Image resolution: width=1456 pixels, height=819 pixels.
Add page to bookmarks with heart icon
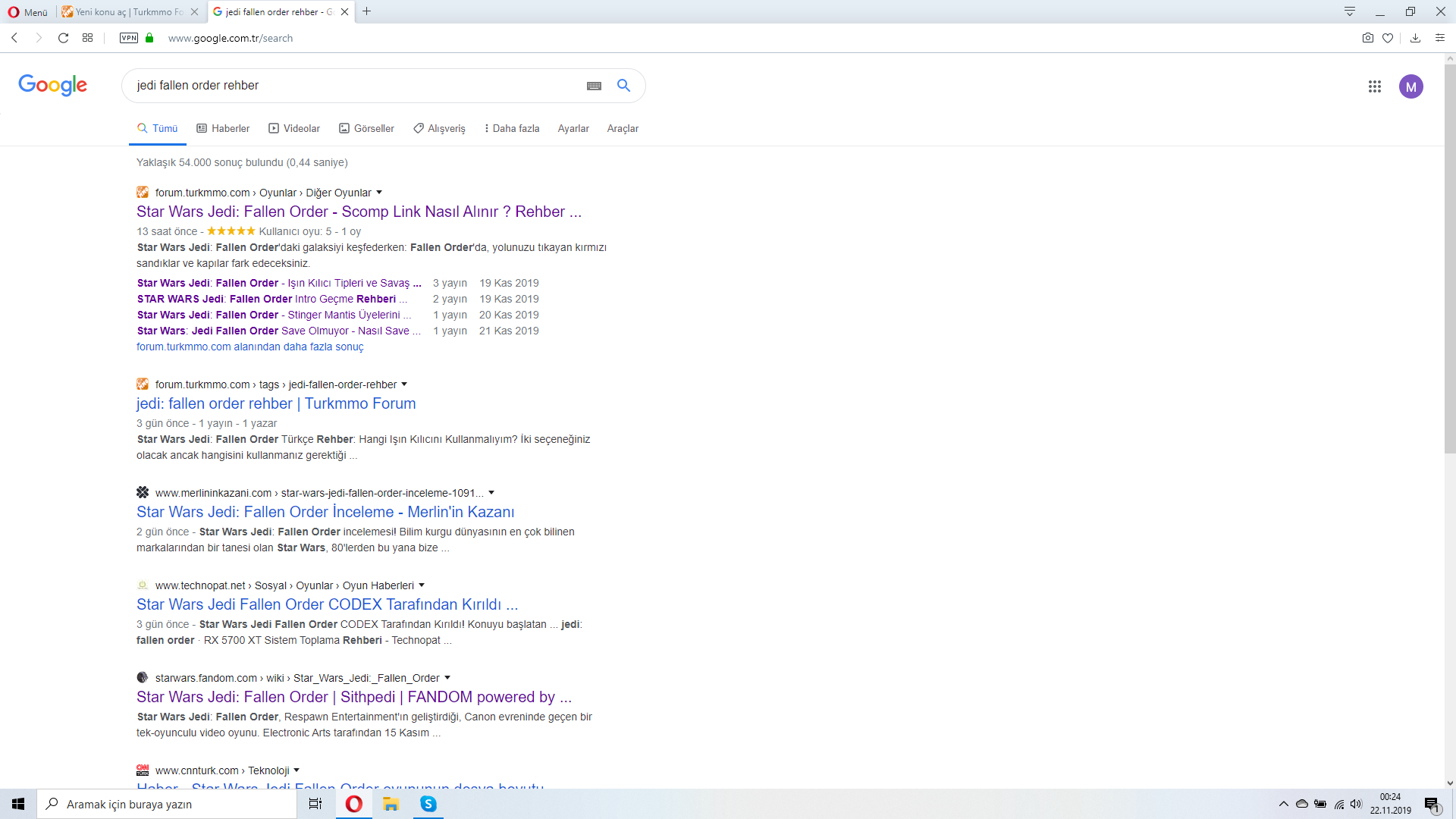coord(1388,38)
